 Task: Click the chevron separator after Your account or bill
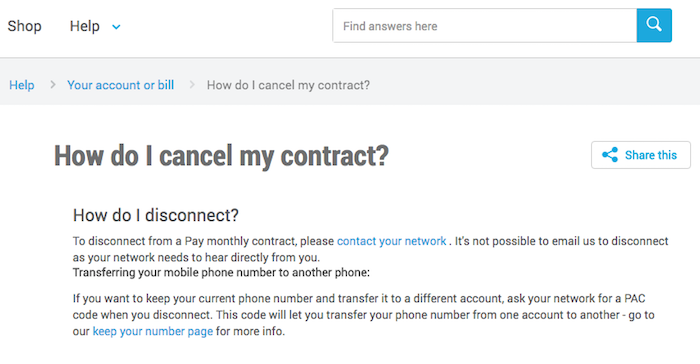point(192,84)
